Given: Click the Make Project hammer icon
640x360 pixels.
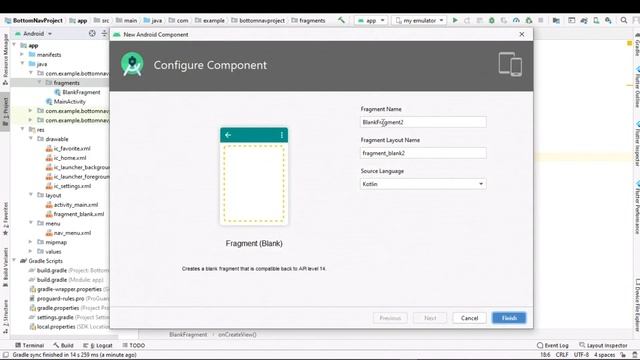Looking at the screenshot, I should [341, 20].
